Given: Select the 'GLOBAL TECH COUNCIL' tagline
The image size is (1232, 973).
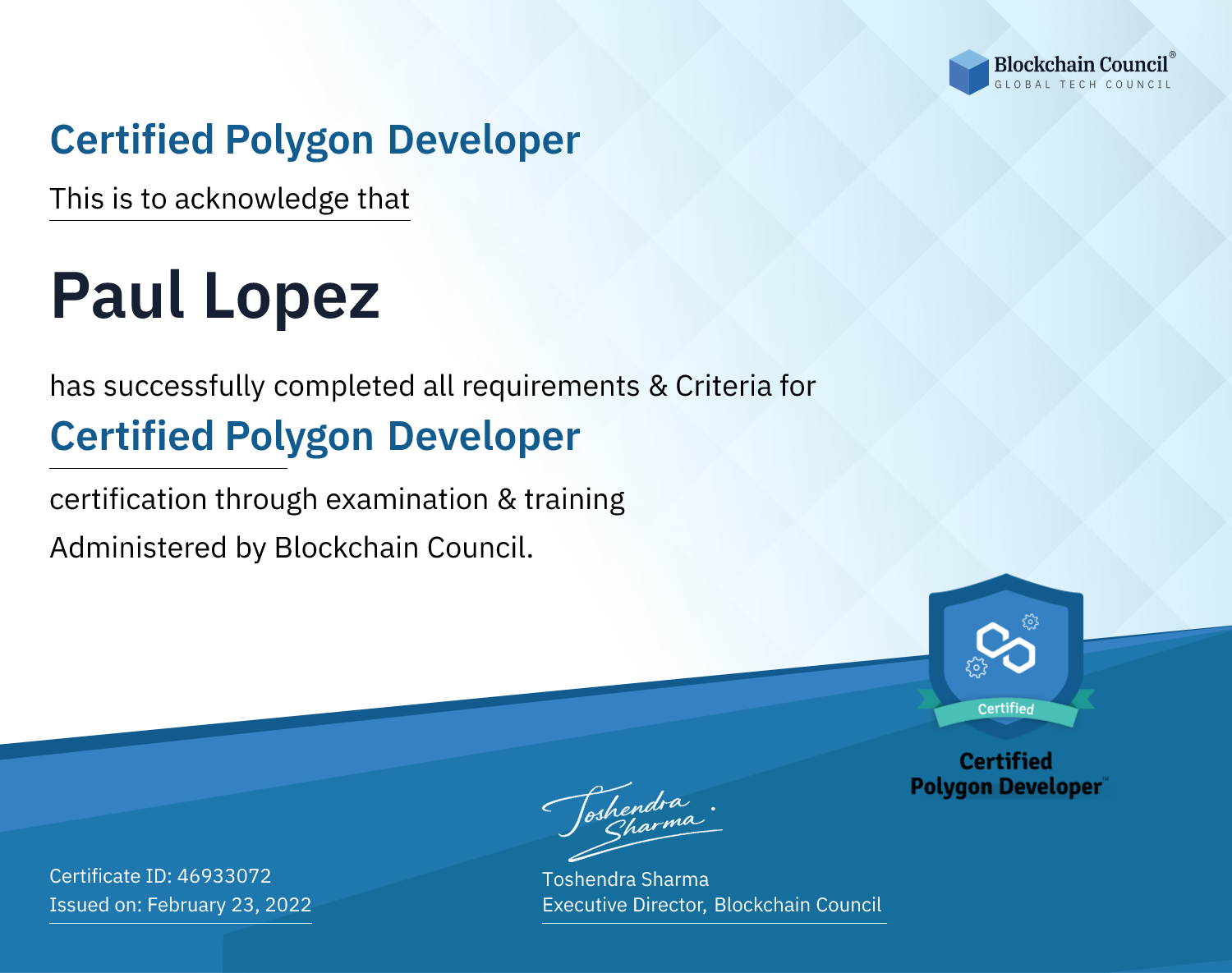Looking at the screenshot, I should [x=1083, y=85].
